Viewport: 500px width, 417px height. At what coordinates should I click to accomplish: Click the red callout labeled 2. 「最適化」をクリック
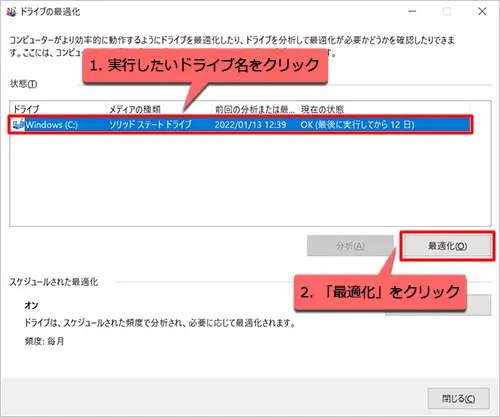(380, 293)
